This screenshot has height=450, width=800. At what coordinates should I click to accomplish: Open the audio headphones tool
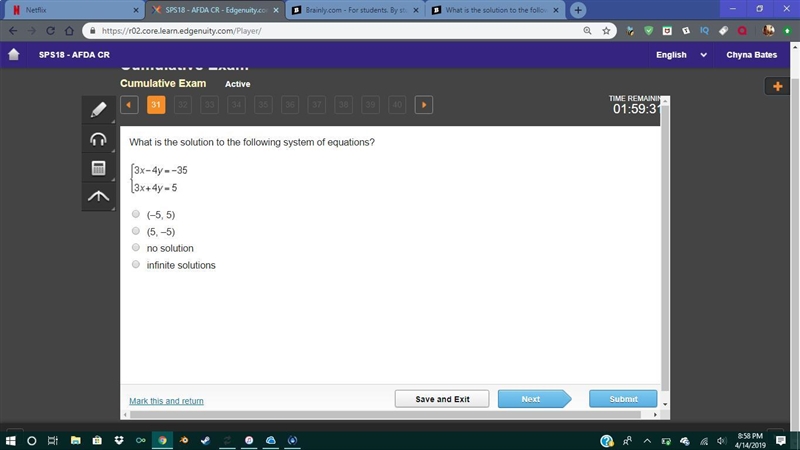[98, 139]
